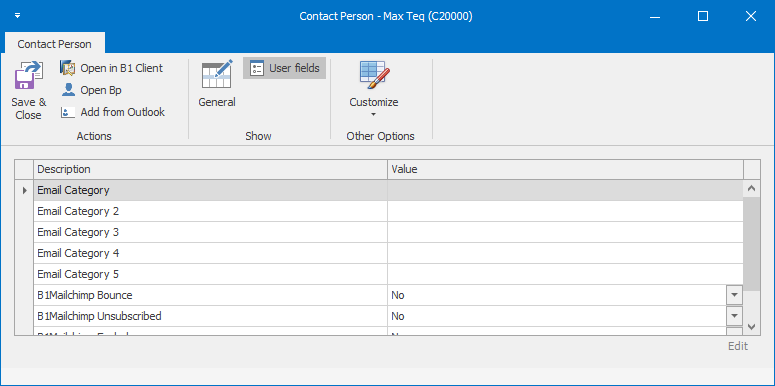Open contact in B1 Client

tap(112, 68)
